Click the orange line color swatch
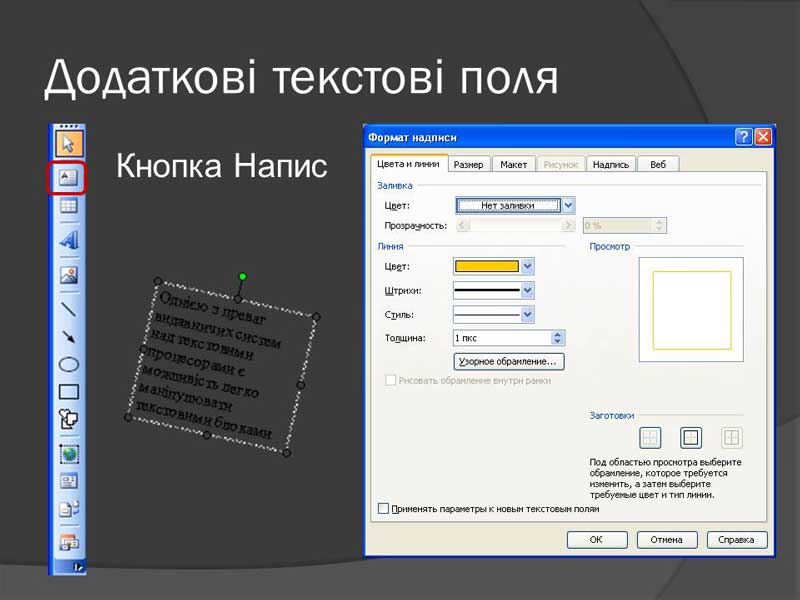 (487, 266)
